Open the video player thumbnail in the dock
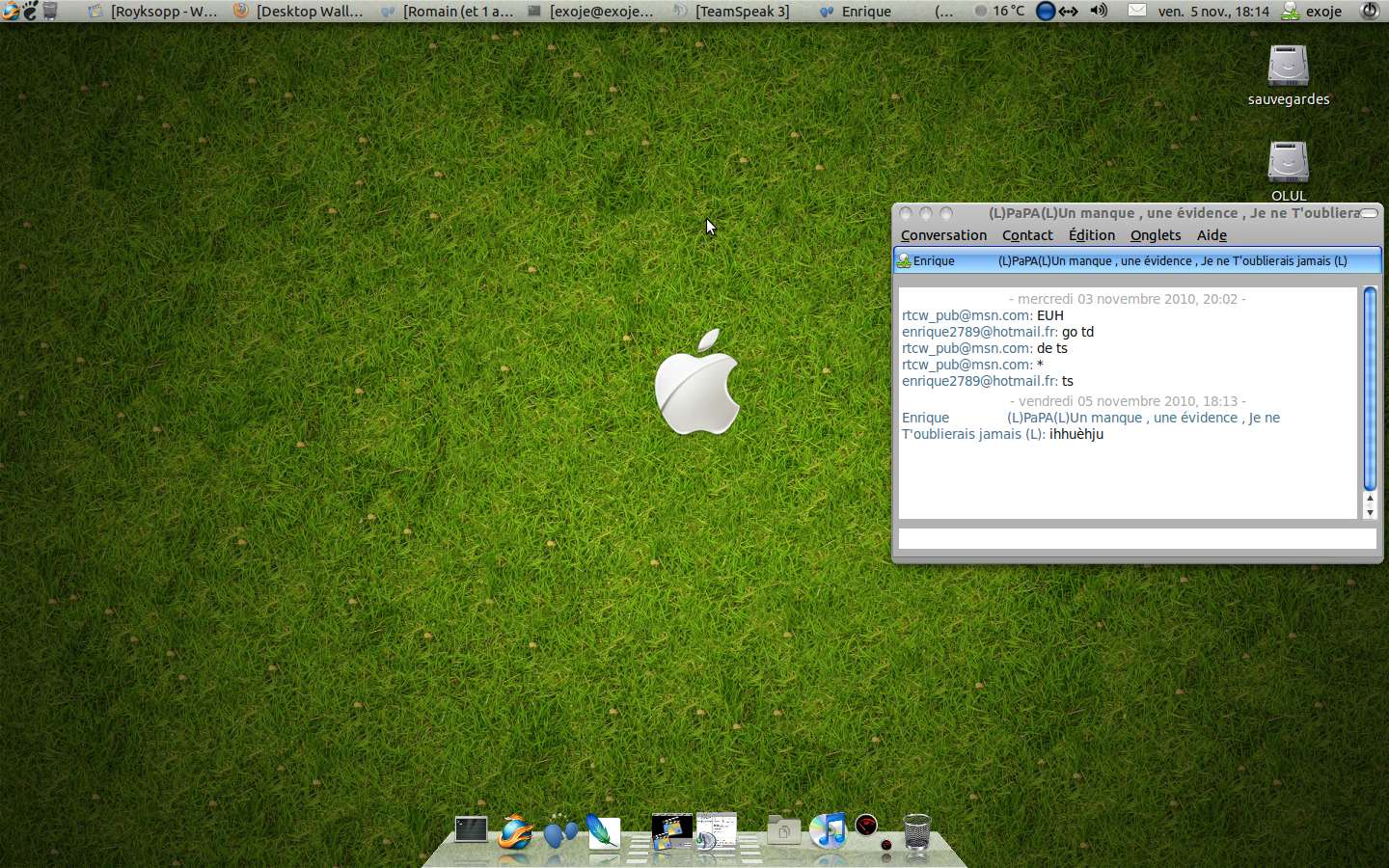Screen dimensions: 1389x868 coord(672,831)
